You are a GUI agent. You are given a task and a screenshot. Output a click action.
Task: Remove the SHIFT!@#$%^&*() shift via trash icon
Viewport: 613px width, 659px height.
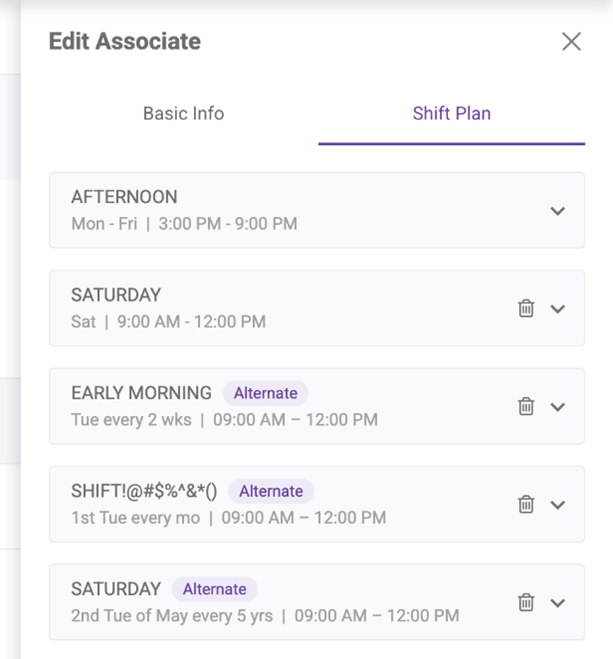point(526,504)
